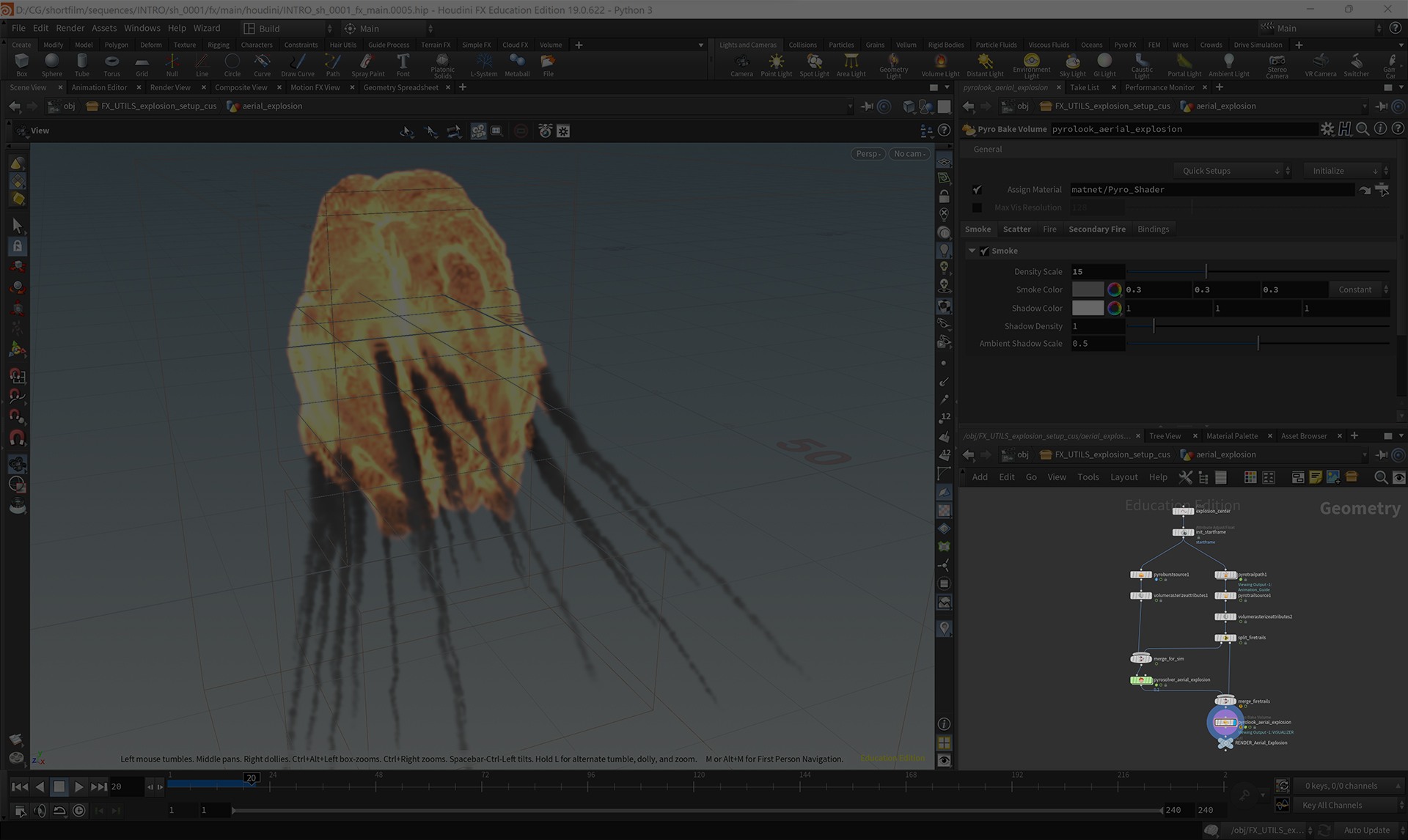Viewport: 1408px width, 840px height.
Task: Select the RENDER_Aerial_Explosion node
Action: pyautogui.click(x=1225, y=743)
